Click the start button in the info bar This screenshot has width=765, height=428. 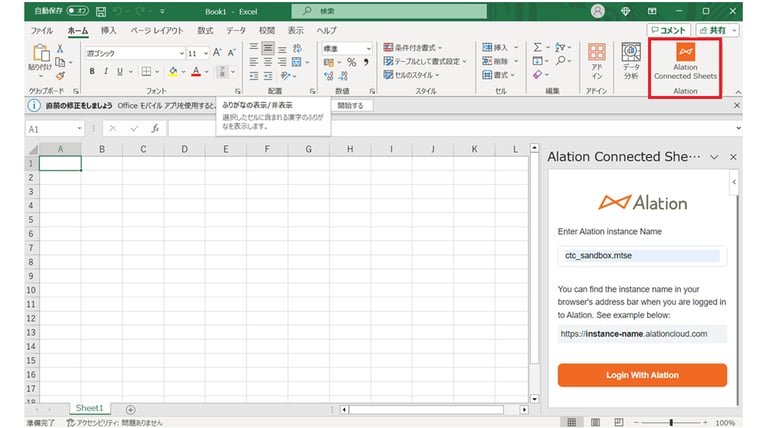pyautogui.click(x=351, y=105)
